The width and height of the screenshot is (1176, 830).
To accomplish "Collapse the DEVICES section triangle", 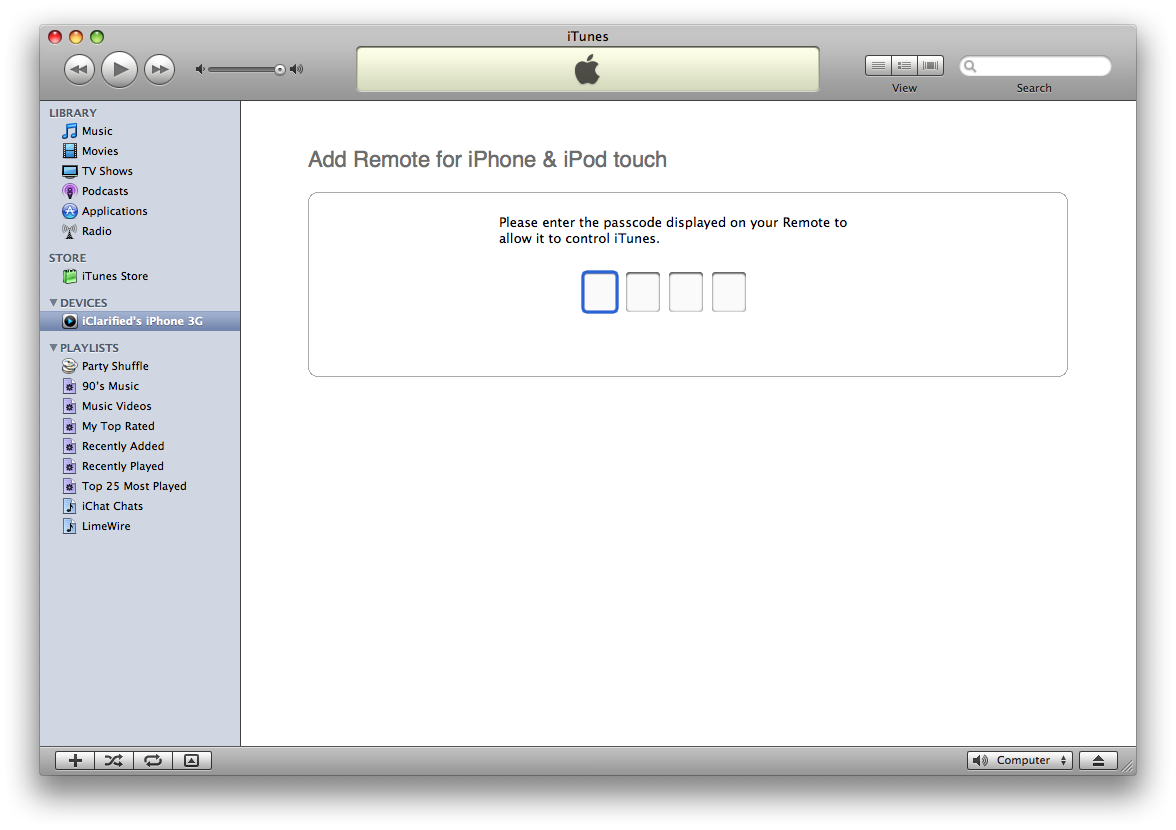I will coord(53,303).
